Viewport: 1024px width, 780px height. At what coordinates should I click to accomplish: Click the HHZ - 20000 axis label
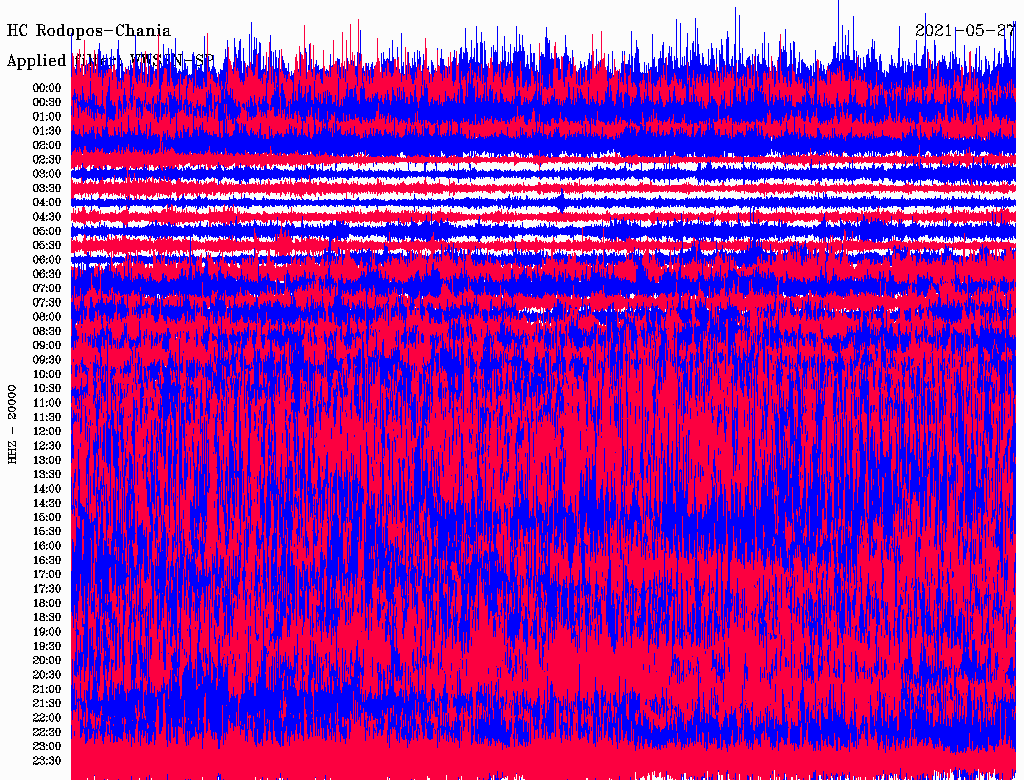pos(13,423)
